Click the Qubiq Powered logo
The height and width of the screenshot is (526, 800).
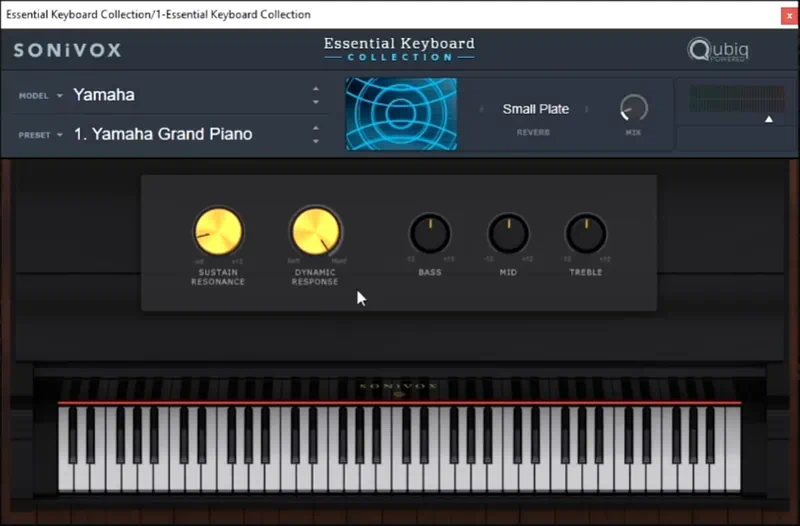(718, 50)
